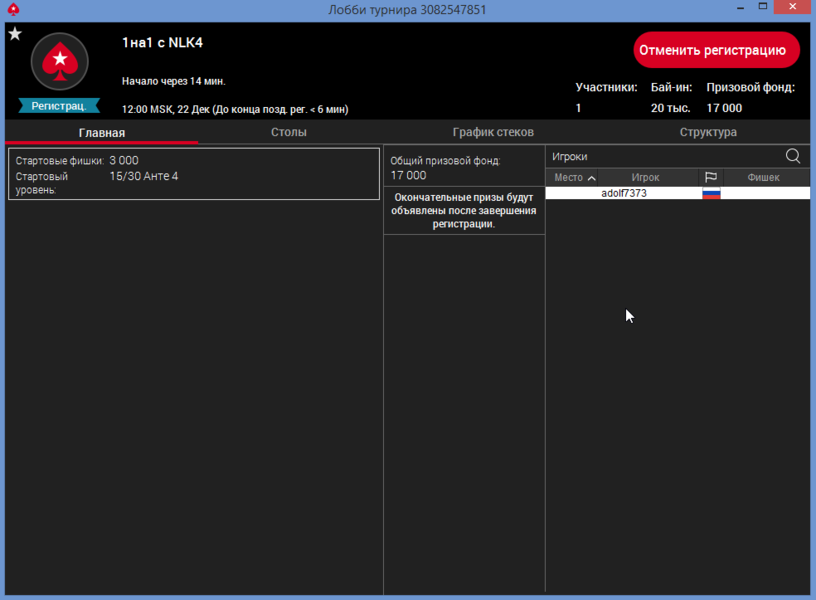Maximize the tournament lobby window

[x=762, y=8]
